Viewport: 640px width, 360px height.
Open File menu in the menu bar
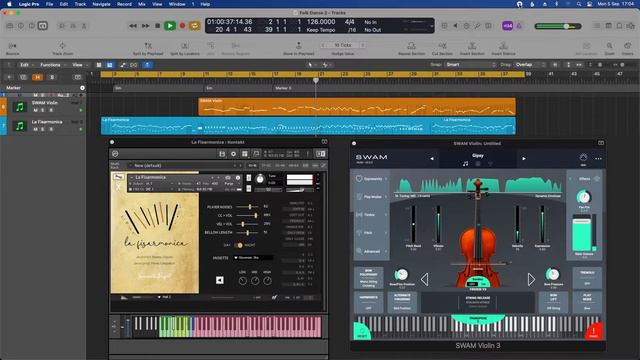tap(49, 4)
